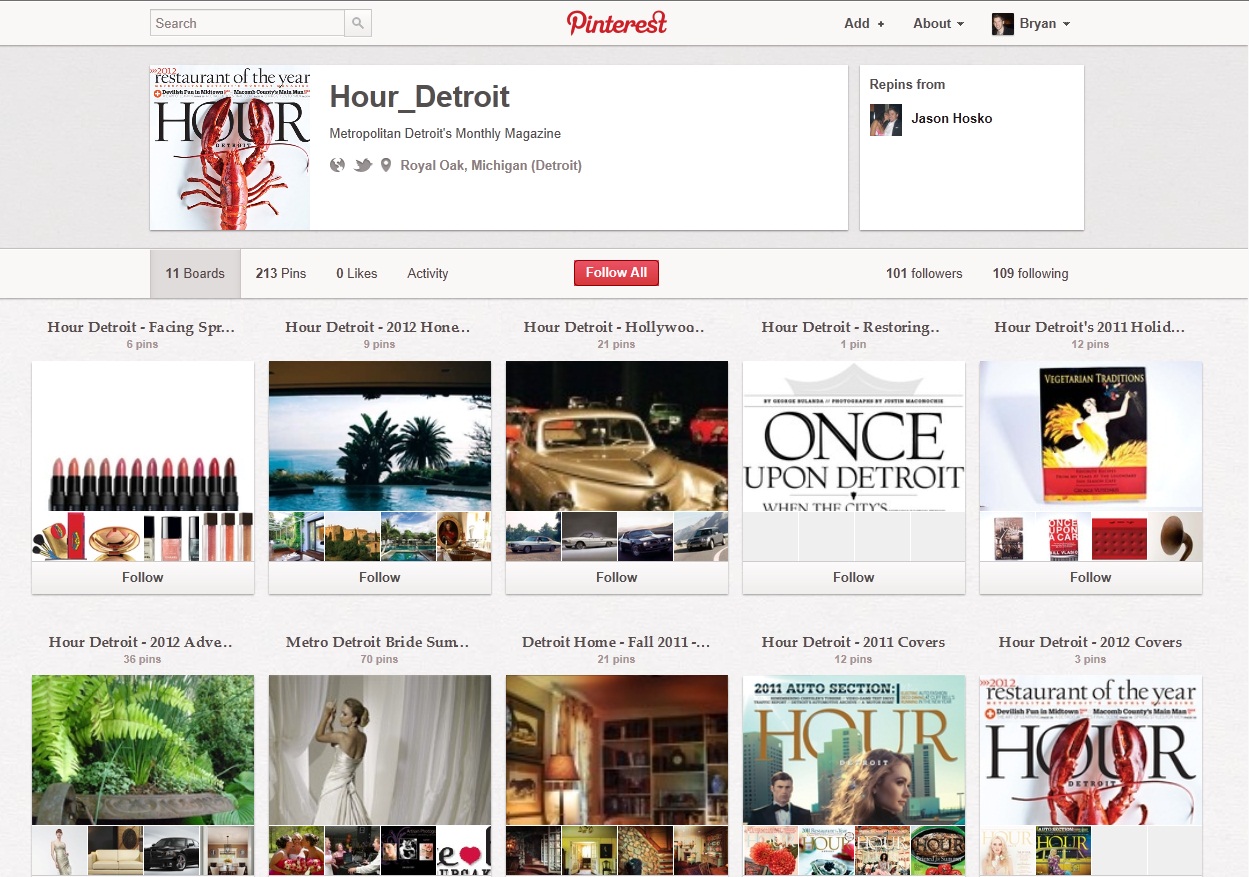The image size is (1249, 877).
Task: Open the About dropdown
Action: 938,23
